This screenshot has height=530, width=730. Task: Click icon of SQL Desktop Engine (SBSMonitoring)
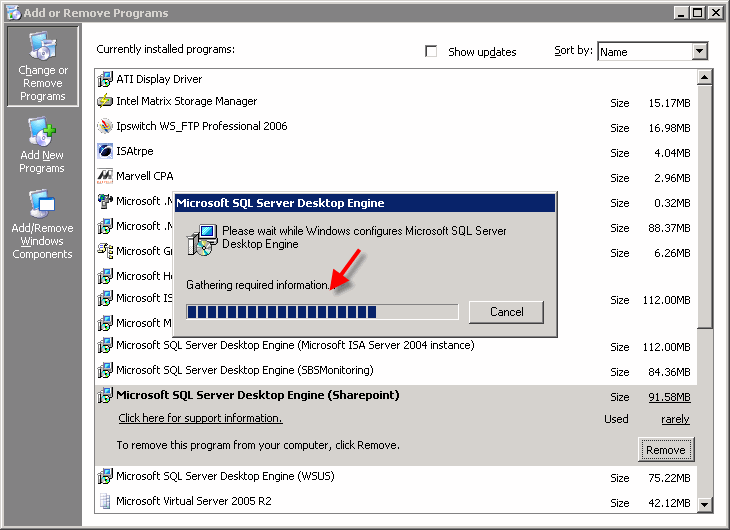click(105, 370)
